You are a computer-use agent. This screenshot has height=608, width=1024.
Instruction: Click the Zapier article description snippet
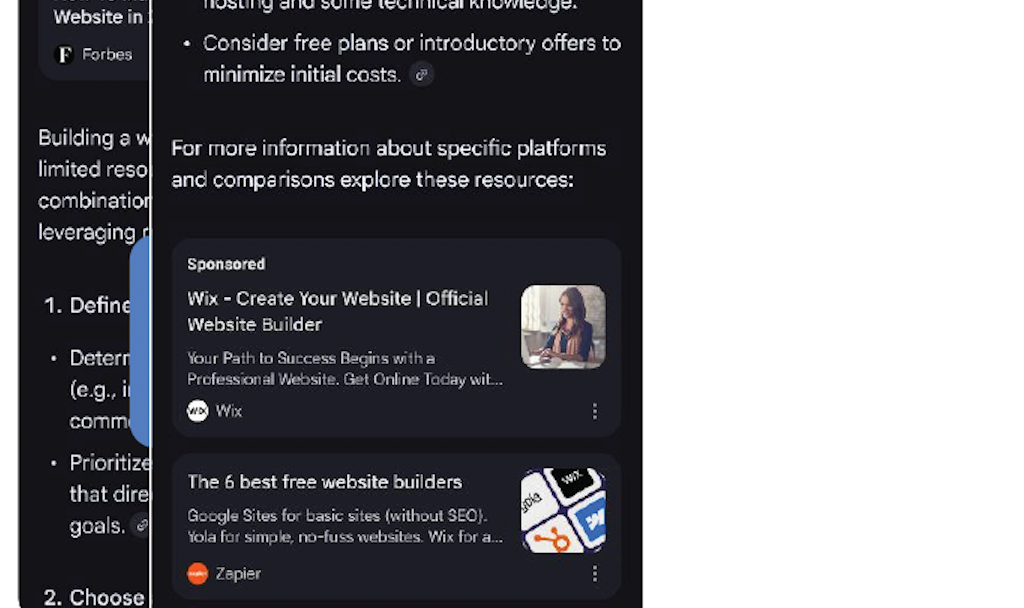pyautogui.click(x=345, y=526)
